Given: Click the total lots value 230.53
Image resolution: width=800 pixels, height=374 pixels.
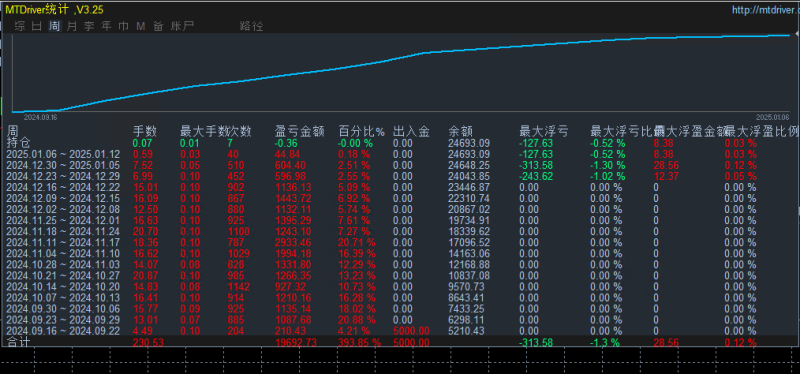Looking at the screenshot, I should click(148, 342).
